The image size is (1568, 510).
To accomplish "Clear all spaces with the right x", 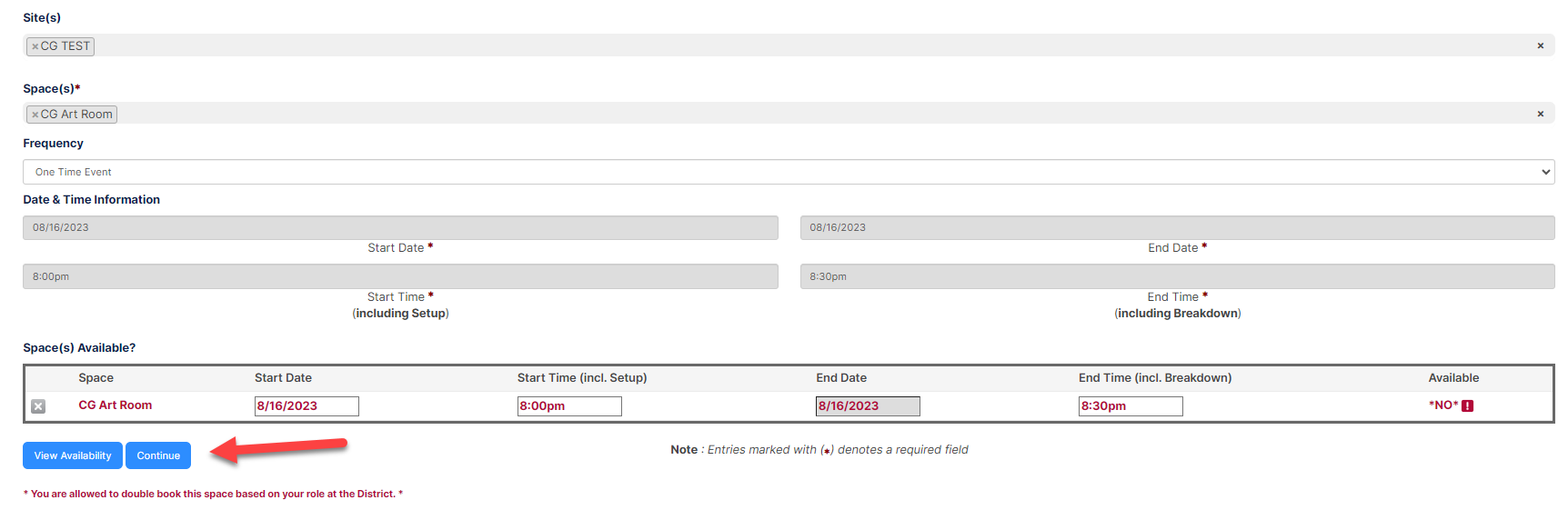I will (x=1540, y=114).
